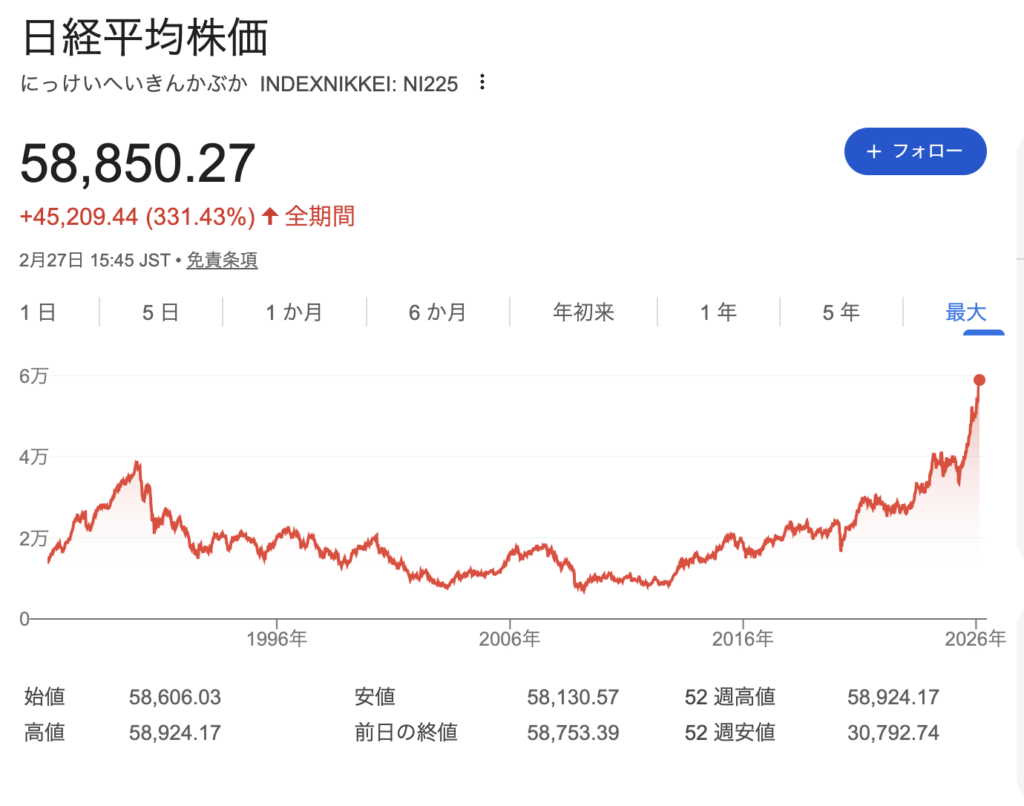Click the red endpoint dot on chart

click(x=979, y=380)
